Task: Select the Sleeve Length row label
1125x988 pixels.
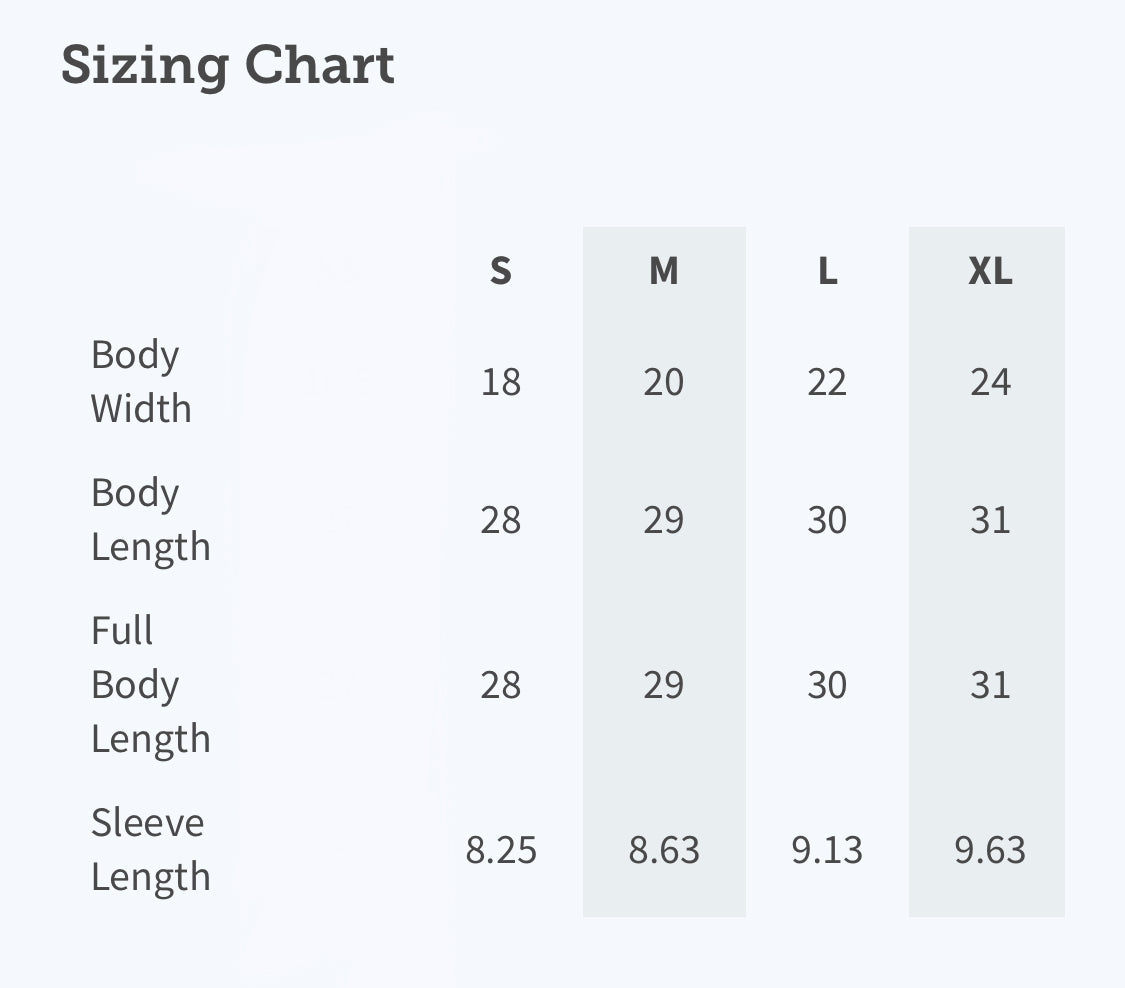Action: [x=151, y=850]
